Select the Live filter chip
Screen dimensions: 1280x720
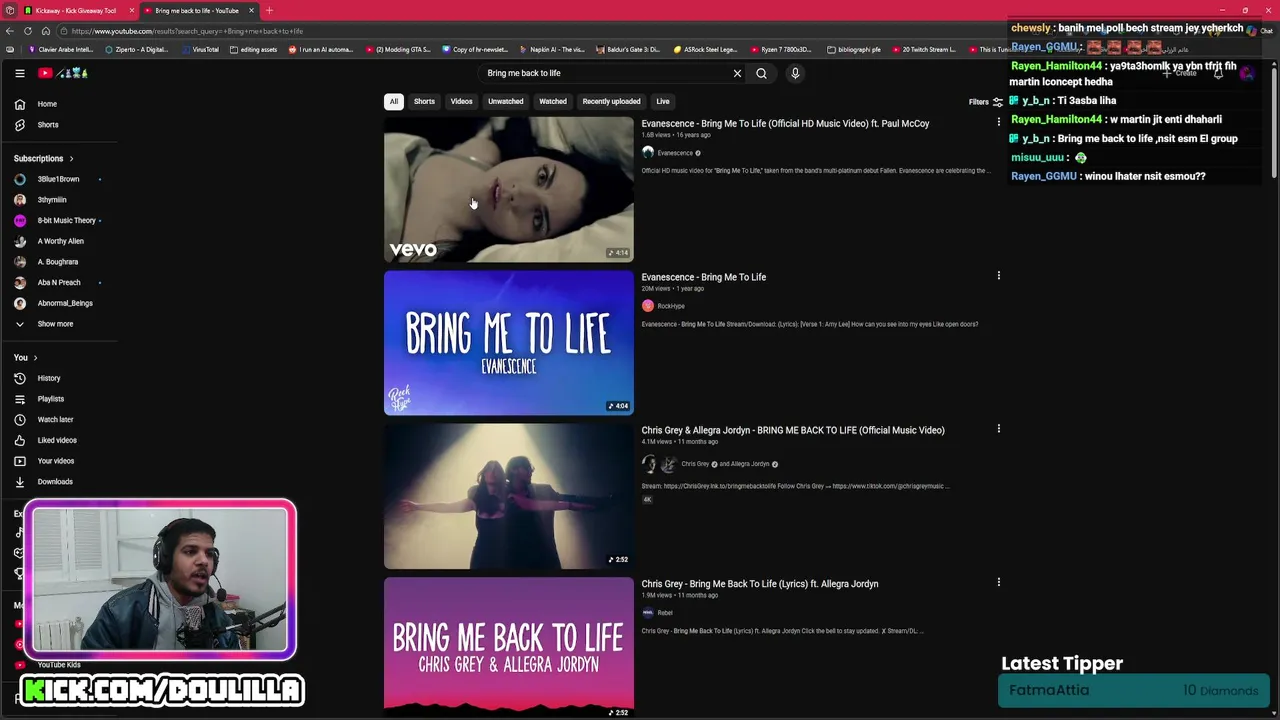coord(663,101)
